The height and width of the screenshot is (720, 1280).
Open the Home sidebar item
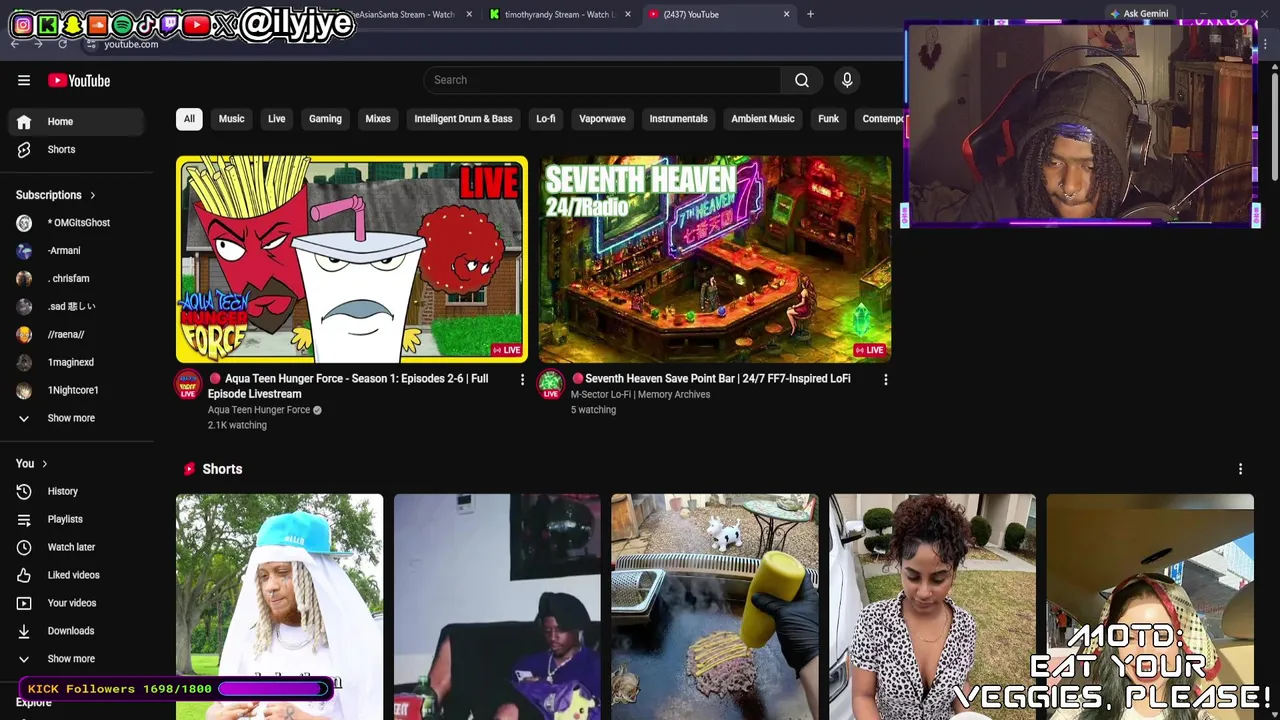click(x=77, y=121)
